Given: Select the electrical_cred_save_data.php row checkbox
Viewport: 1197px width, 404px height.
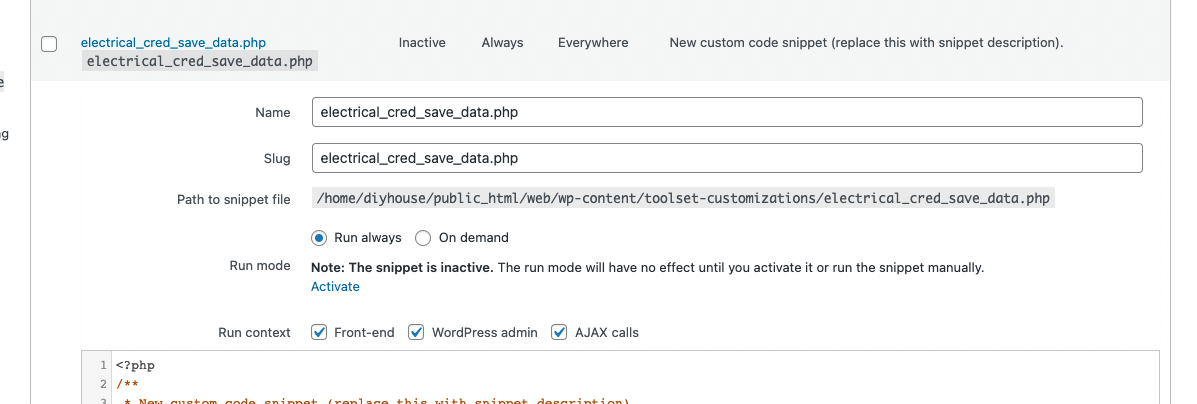Looking at the screenshot, I should point(49,44).
